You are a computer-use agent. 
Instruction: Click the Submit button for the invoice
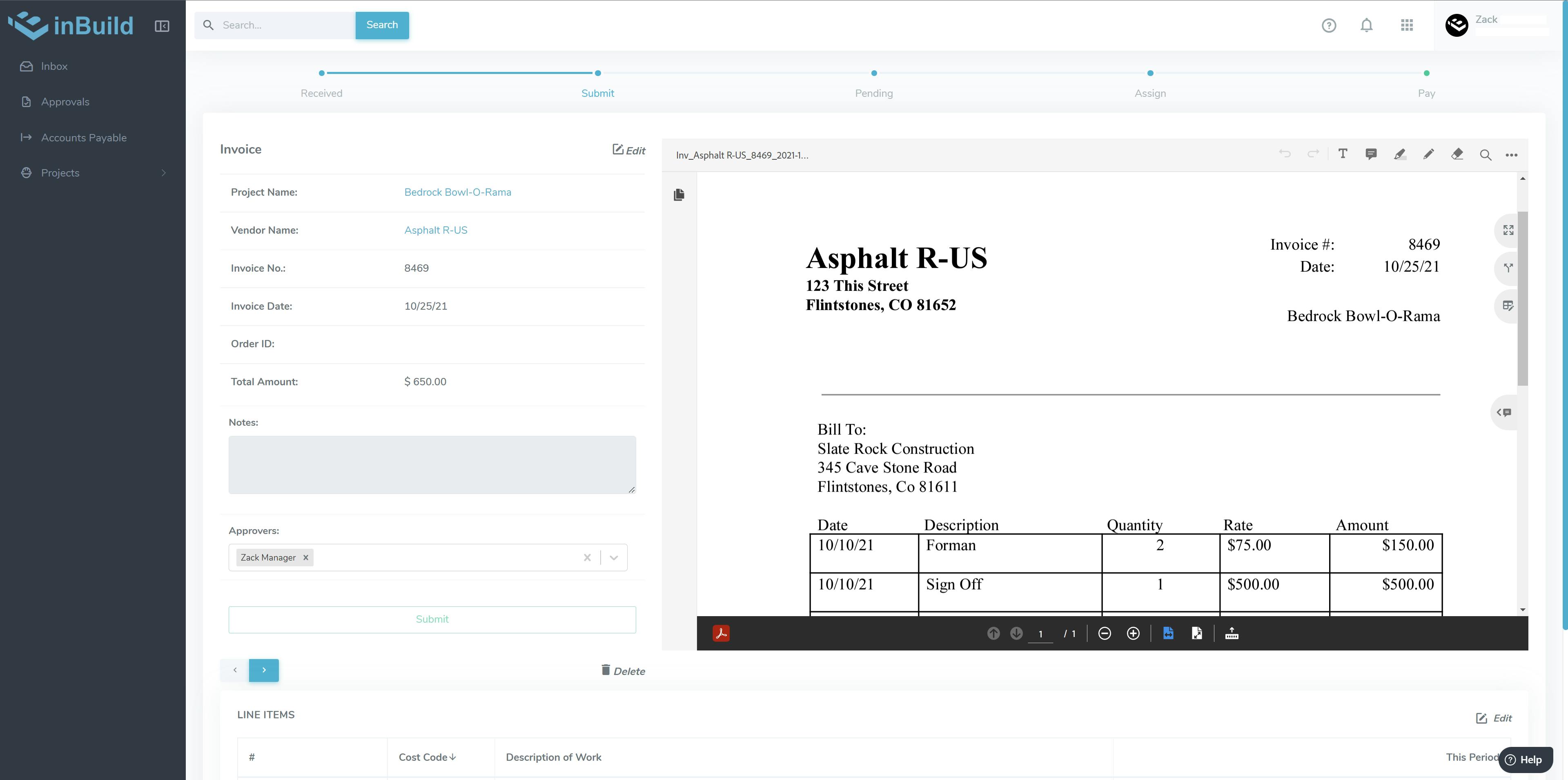tap(432, 619)
